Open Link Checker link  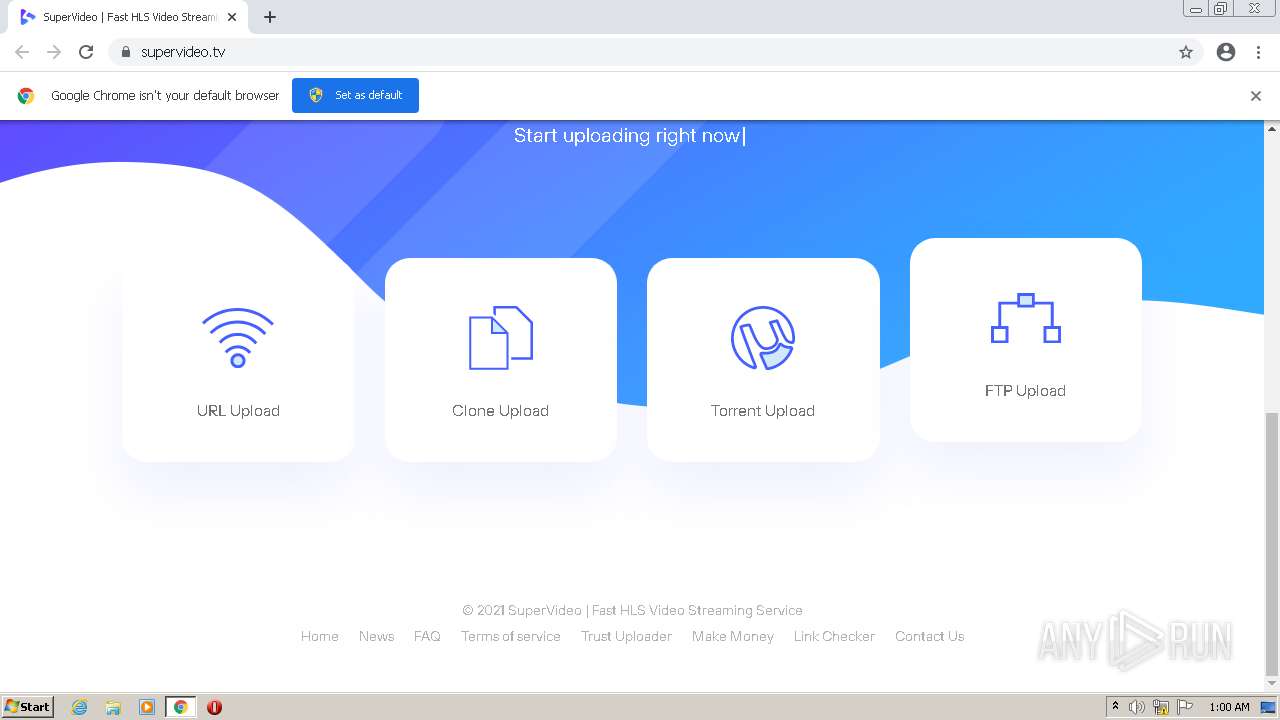pos(834,636)
